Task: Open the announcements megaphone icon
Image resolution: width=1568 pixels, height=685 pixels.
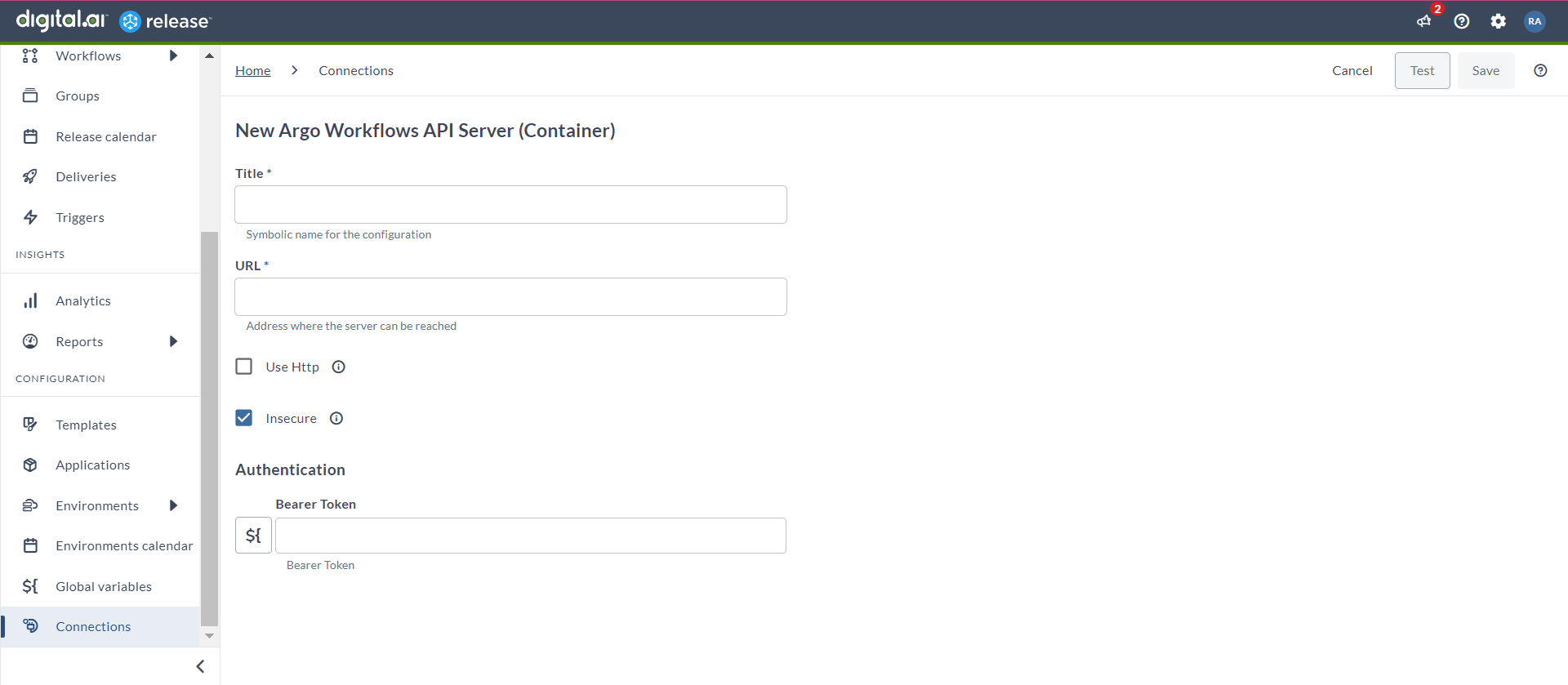Action: click(1424, 21)
